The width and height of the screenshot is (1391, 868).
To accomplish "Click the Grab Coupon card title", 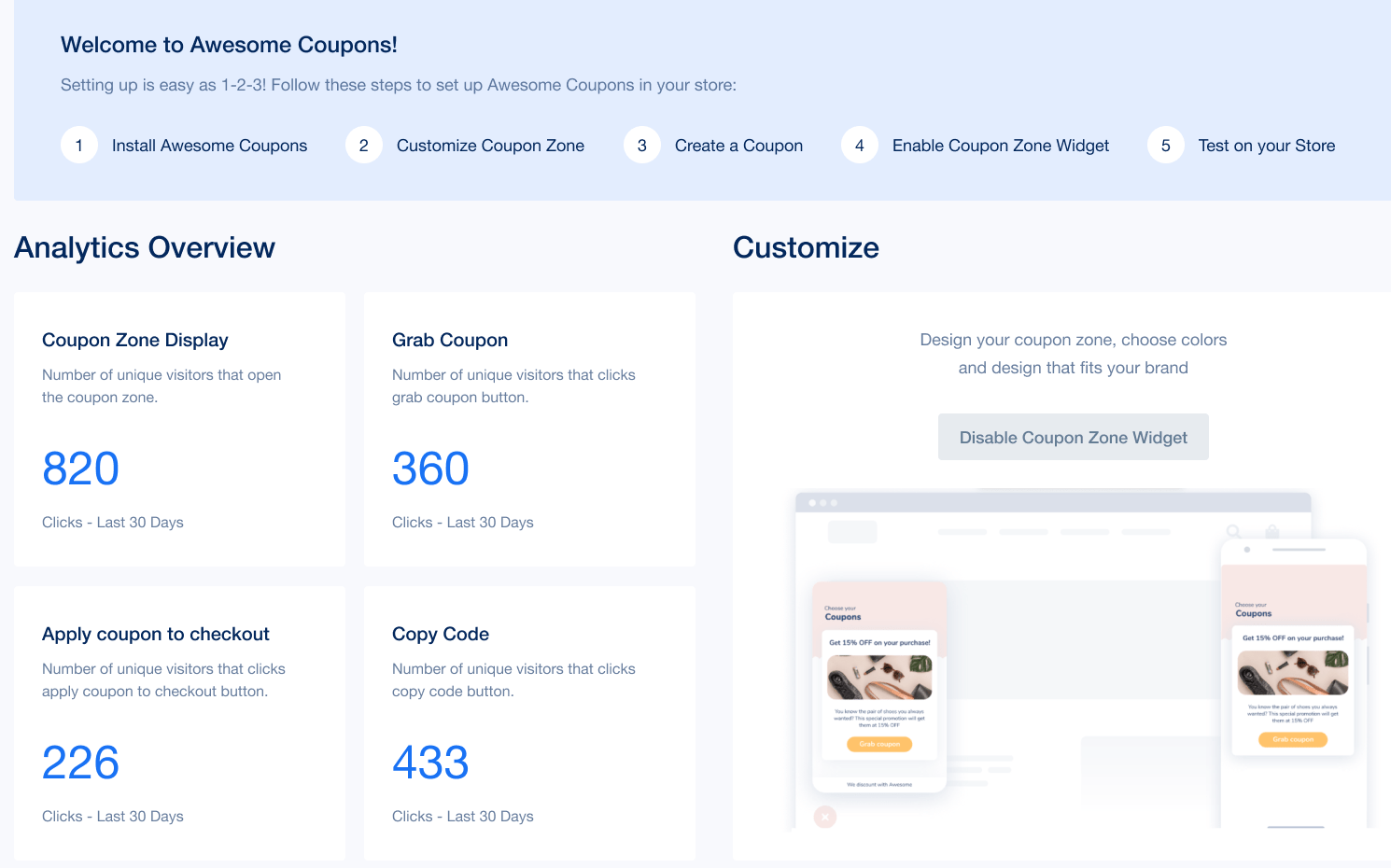I will pyautogui.click(x=450, y=340).
